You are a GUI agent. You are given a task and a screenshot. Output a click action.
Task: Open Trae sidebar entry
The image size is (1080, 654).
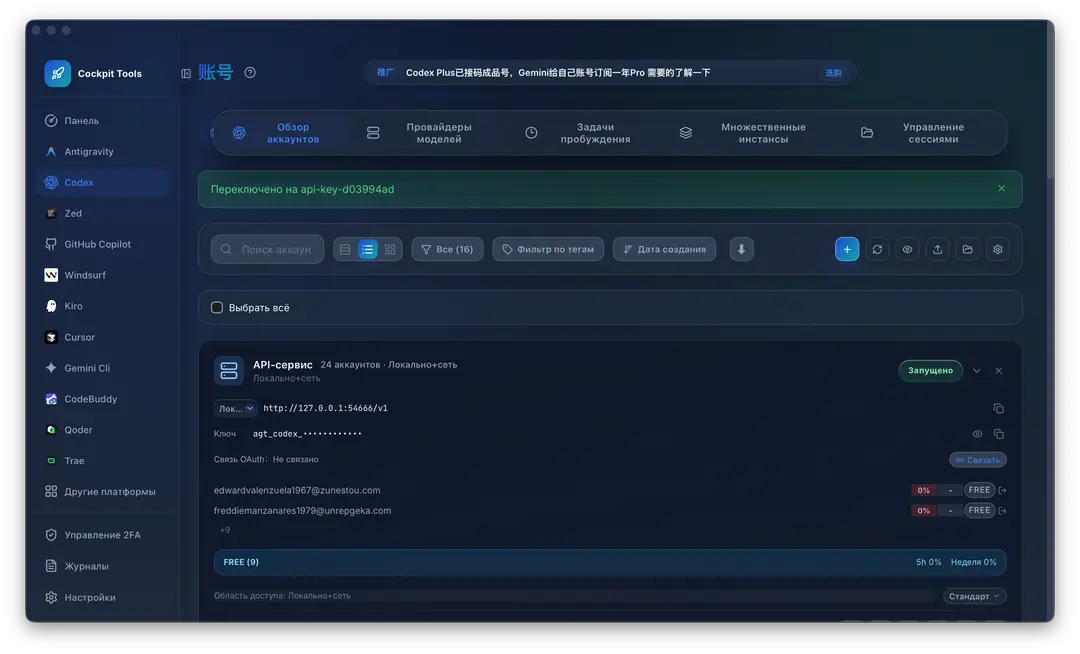click(x=102, y=461)
